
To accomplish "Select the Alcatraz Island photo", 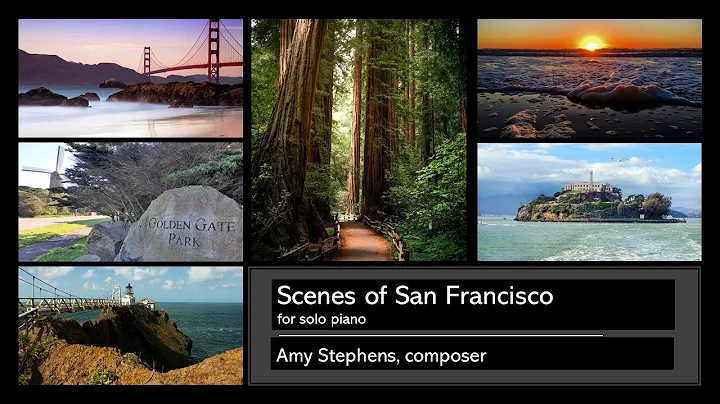I will pos(590,202).
